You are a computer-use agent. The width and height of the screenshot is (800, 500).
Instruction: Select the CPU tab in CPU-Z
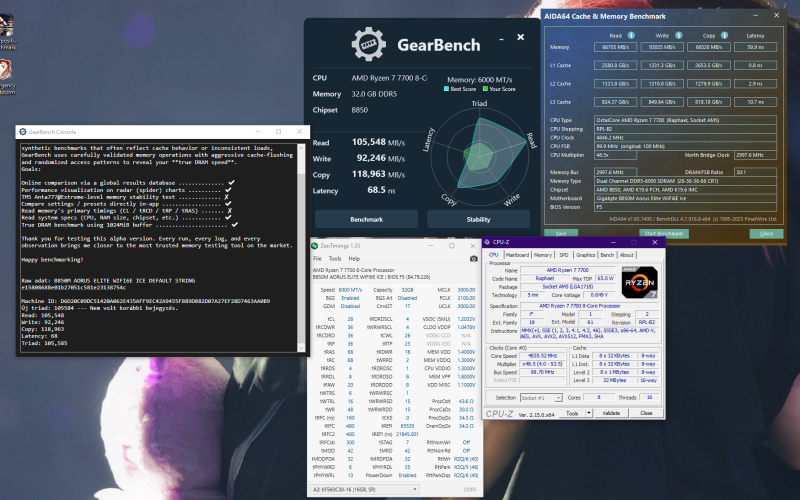[x=493, y=254]
